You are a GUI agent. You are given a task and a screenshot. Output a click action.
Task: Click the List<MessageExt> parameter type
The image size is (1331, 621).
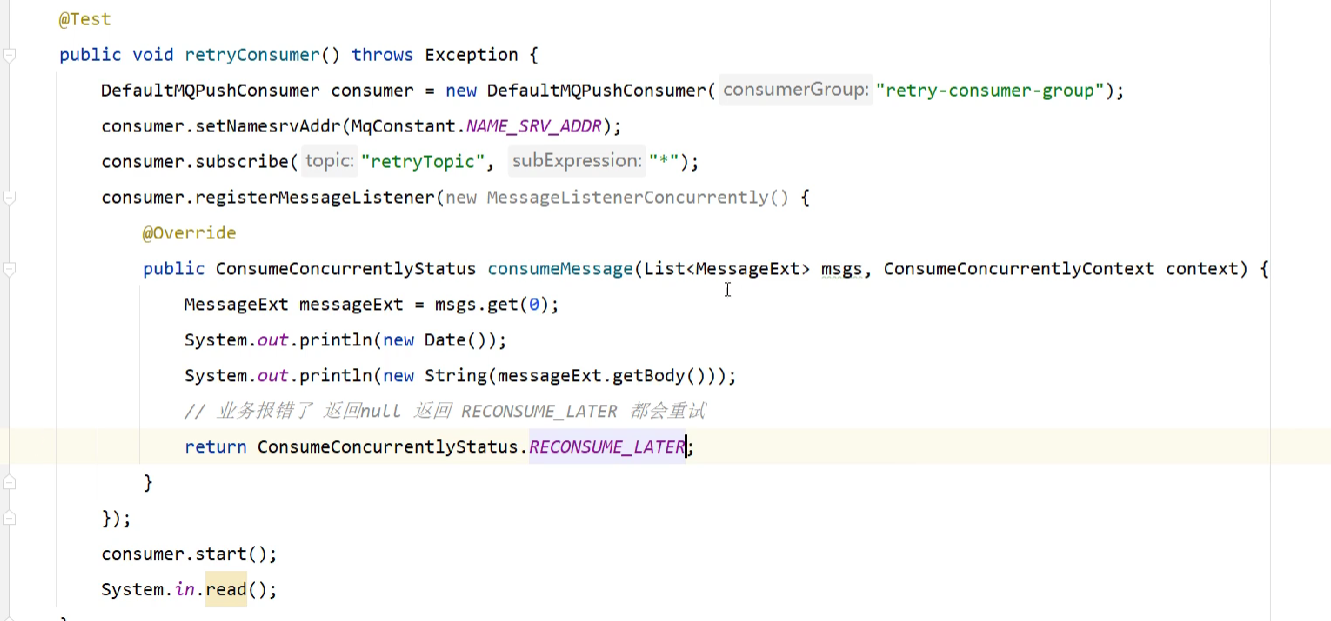(x=727, y=269)
